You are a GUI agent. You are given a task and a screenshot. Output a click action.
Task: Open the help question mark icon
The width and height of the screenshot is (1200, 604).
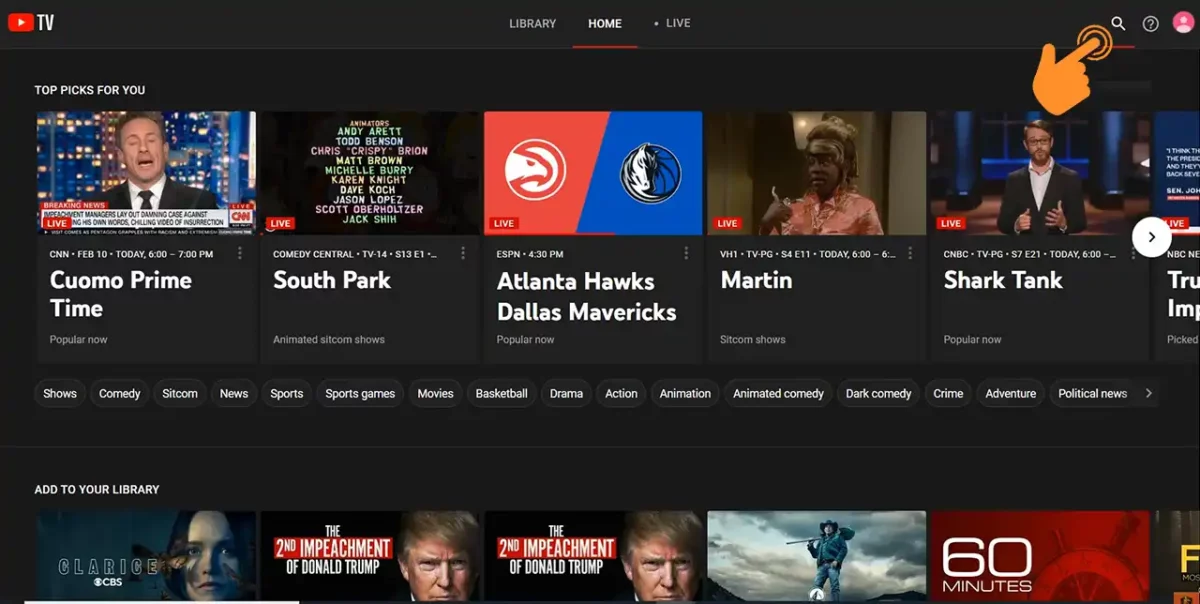1151,24
